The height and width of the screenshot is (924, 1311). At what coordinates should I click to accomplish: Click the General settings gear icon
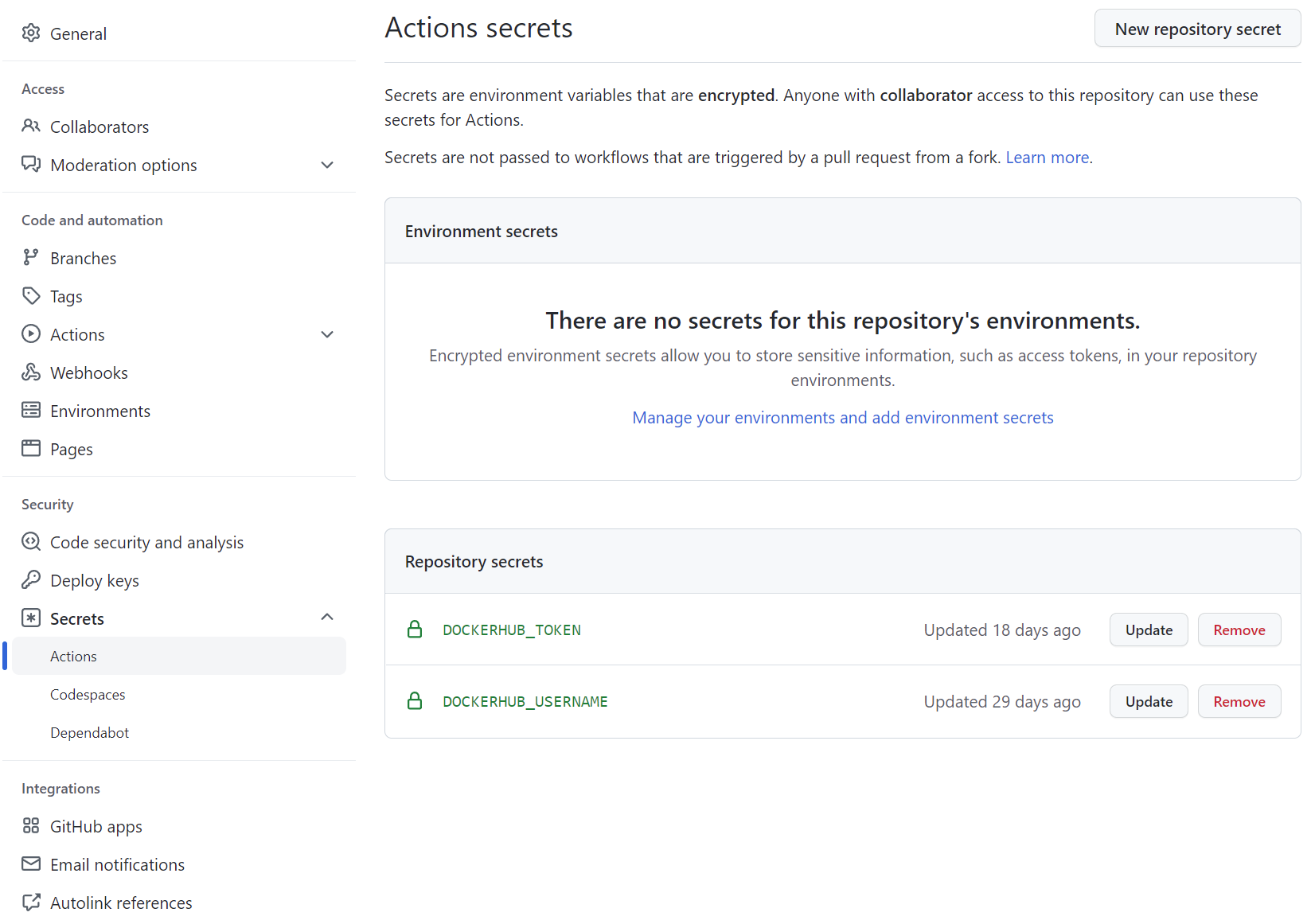31,33
